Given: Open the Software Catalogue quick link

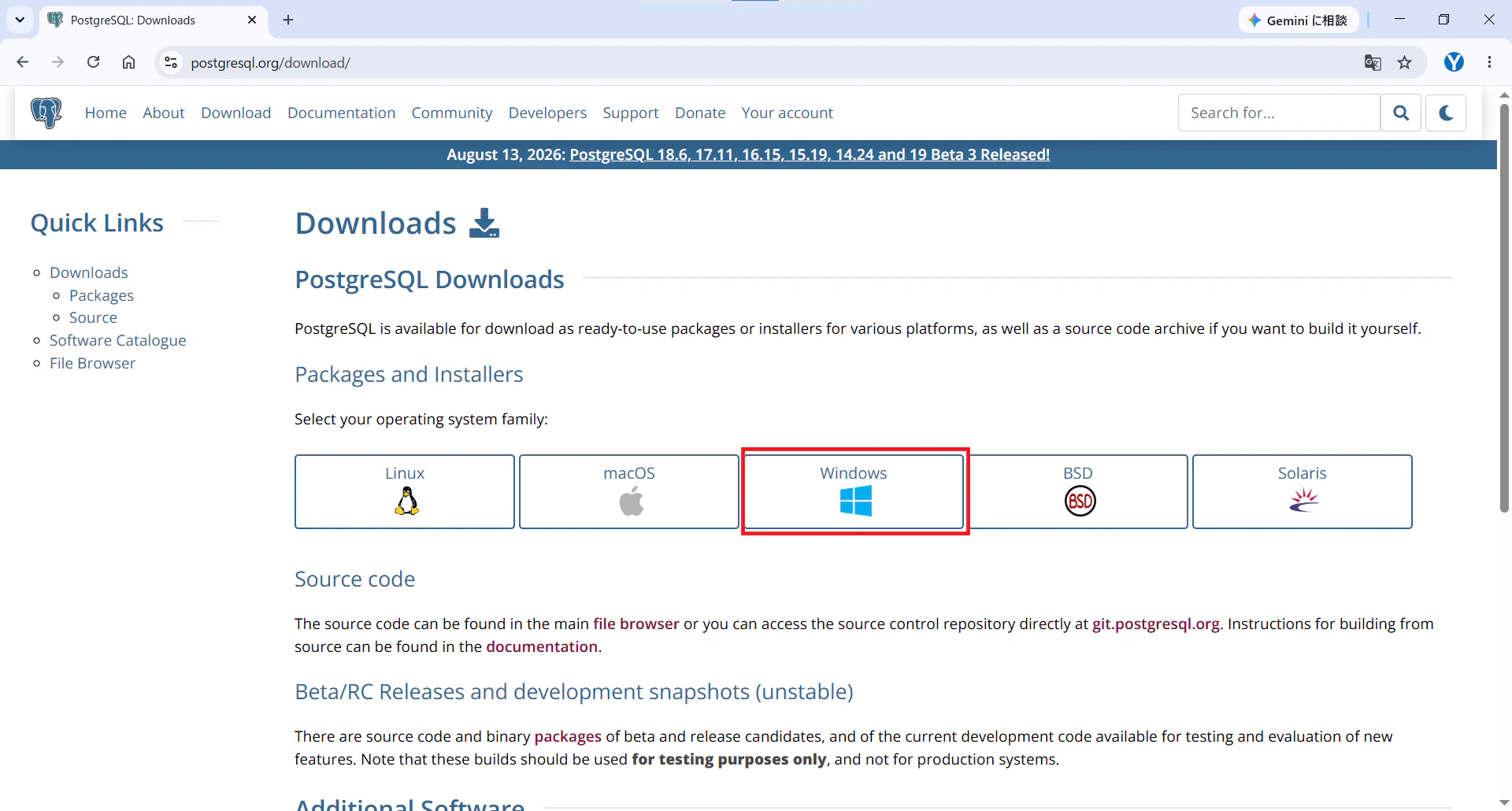Looking at the screenshot, I should [x=118, y=340].
